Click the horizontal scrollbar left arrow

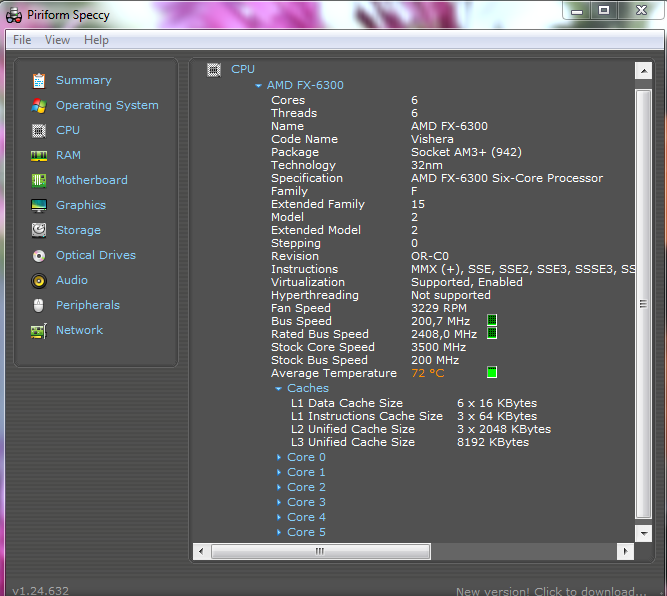(x=201, y=551)
